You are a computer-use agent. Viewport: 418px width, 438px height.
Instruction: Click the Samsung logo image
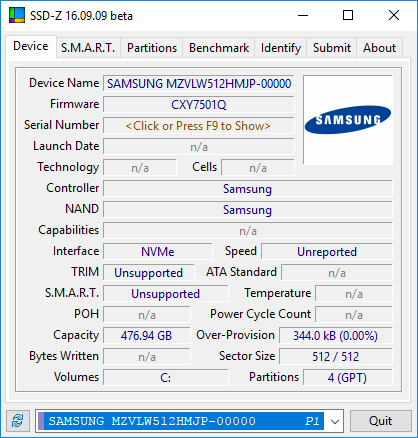point(348,120)
